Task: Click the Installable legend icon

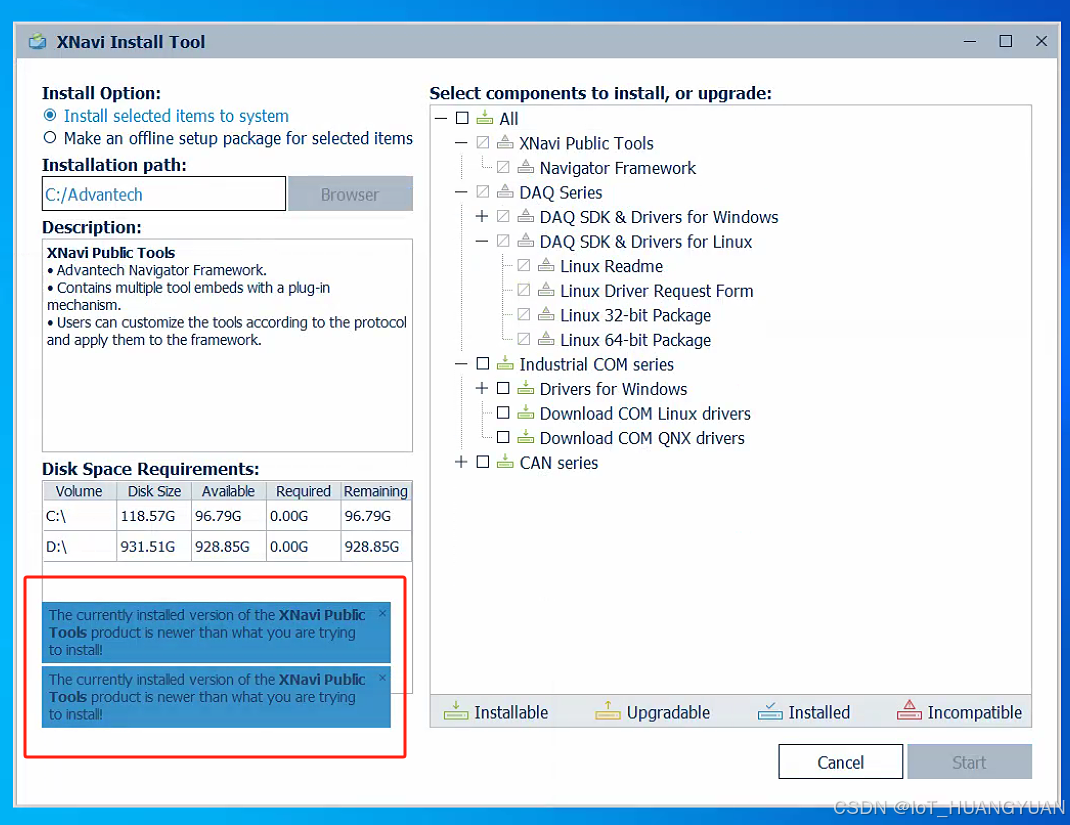Action: point(456,712)
